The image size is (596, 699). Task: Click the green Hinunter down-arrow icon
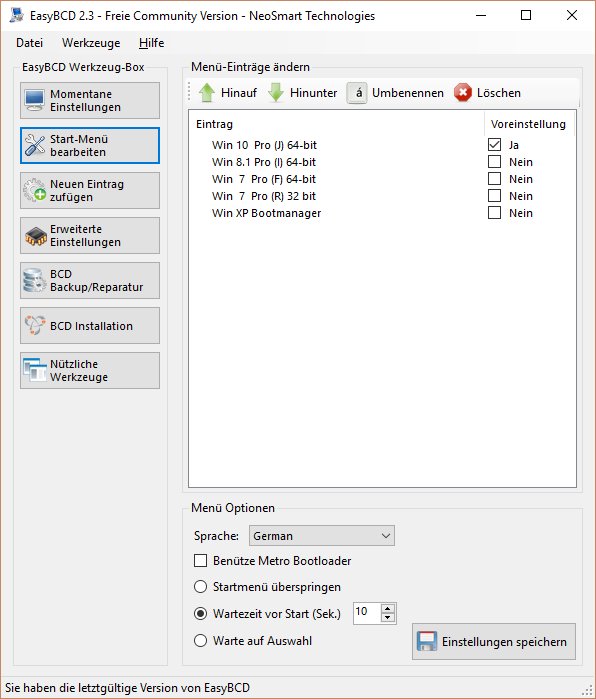276,93
